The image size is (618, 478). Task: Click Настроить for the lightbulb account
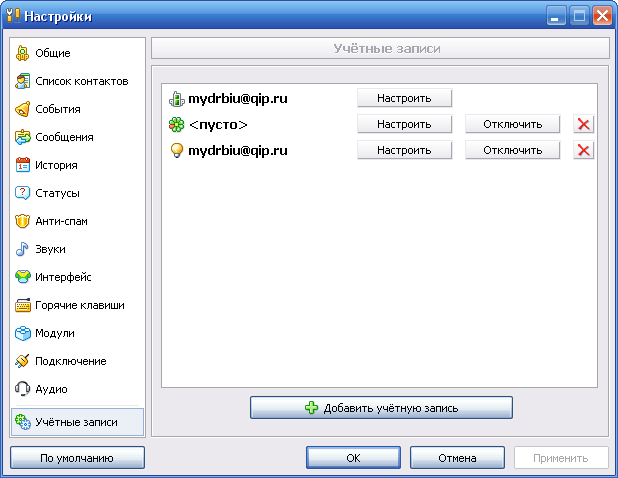point(404,150)
